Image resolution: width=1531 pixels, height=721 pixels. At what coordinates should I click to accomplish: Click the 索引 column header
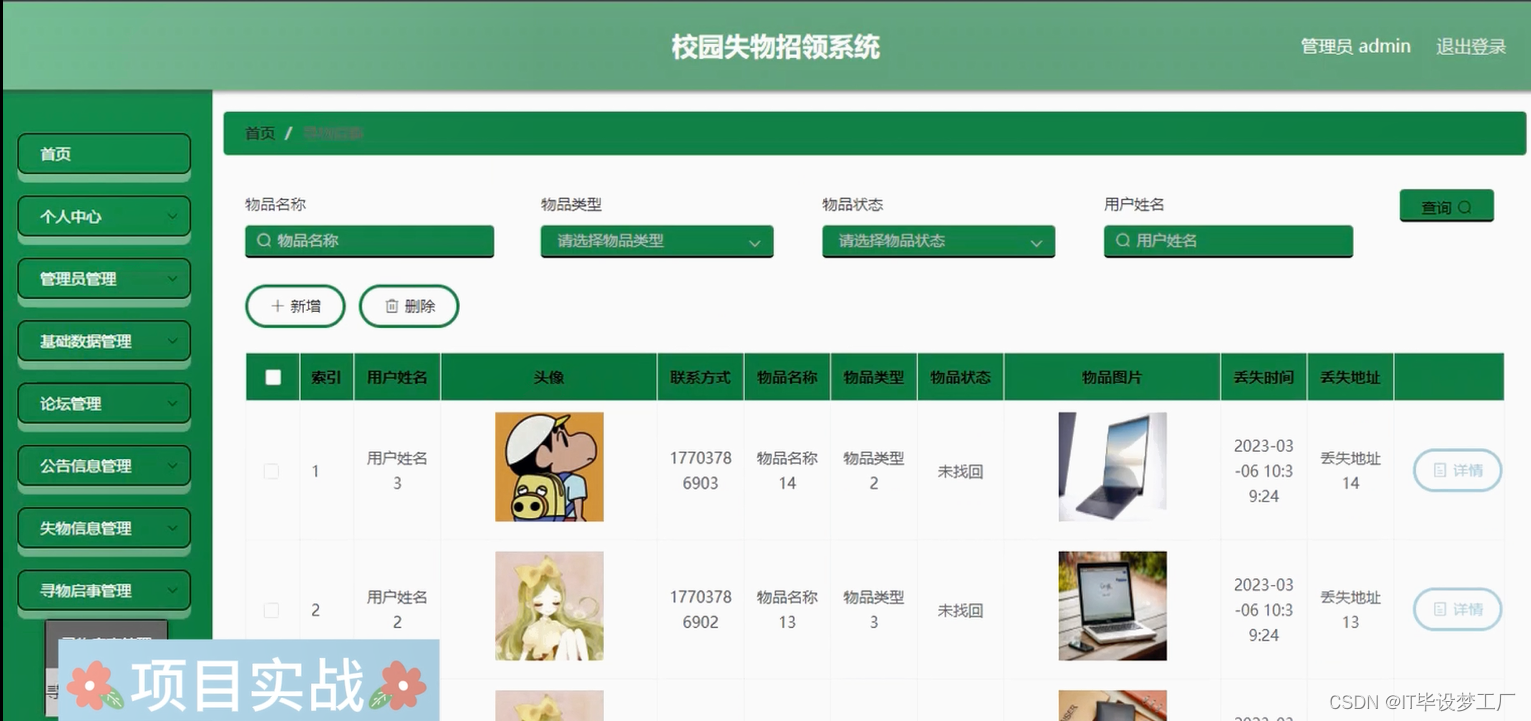(326, 377)
